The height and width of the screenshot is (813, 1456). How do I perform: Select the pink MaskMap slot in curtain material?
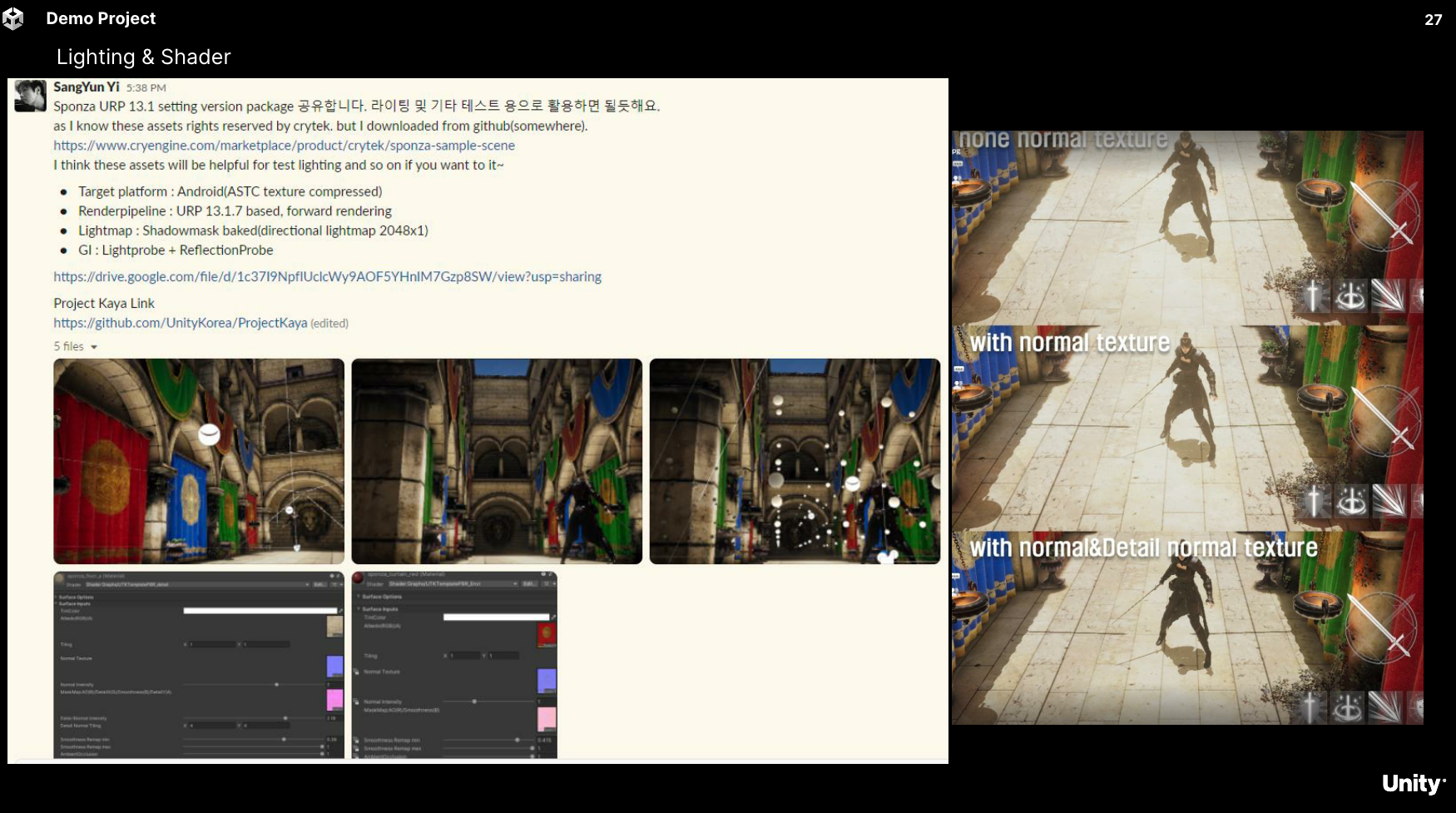[x=547, y=719]
